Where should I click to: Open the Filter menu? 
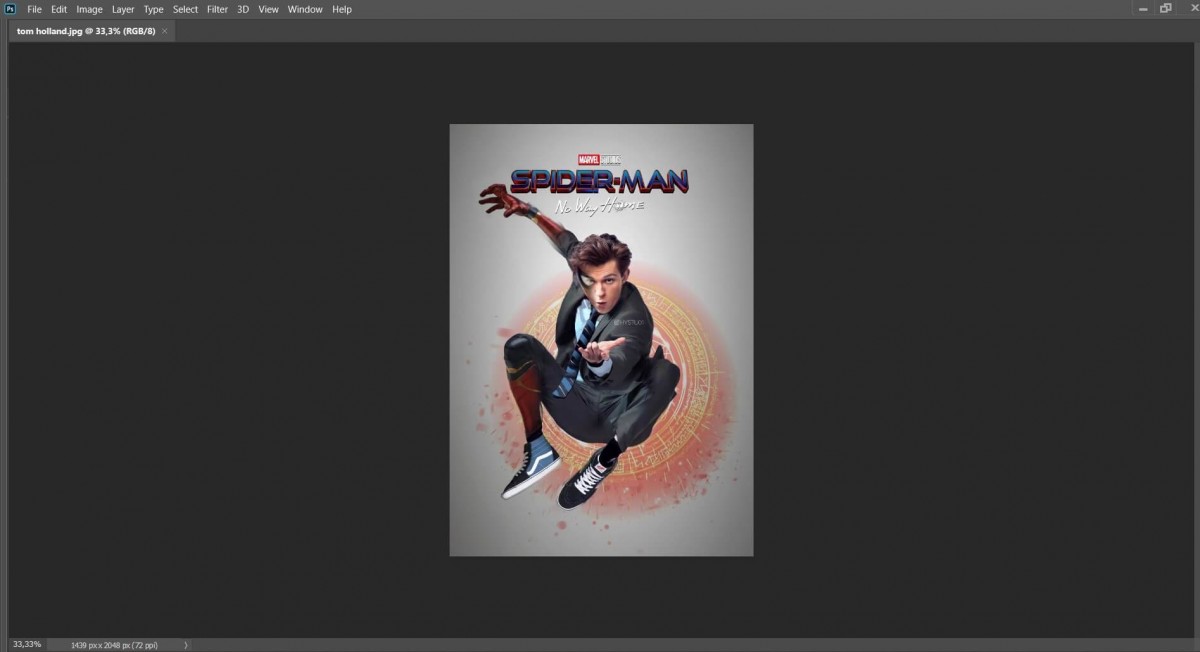coord(217,9)
